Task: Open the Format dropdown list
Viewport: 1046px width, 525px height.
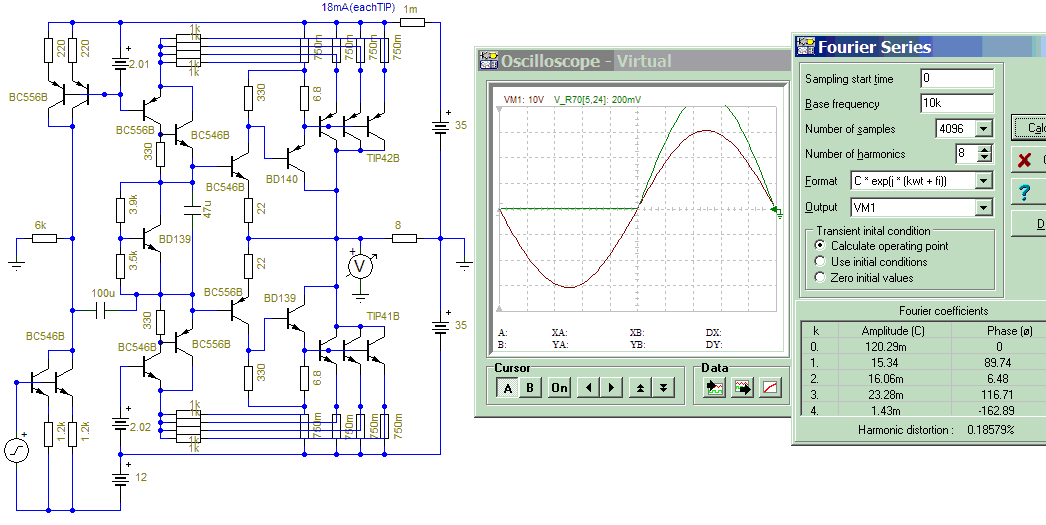Action: pyautogui.click(x=983, y=181)
